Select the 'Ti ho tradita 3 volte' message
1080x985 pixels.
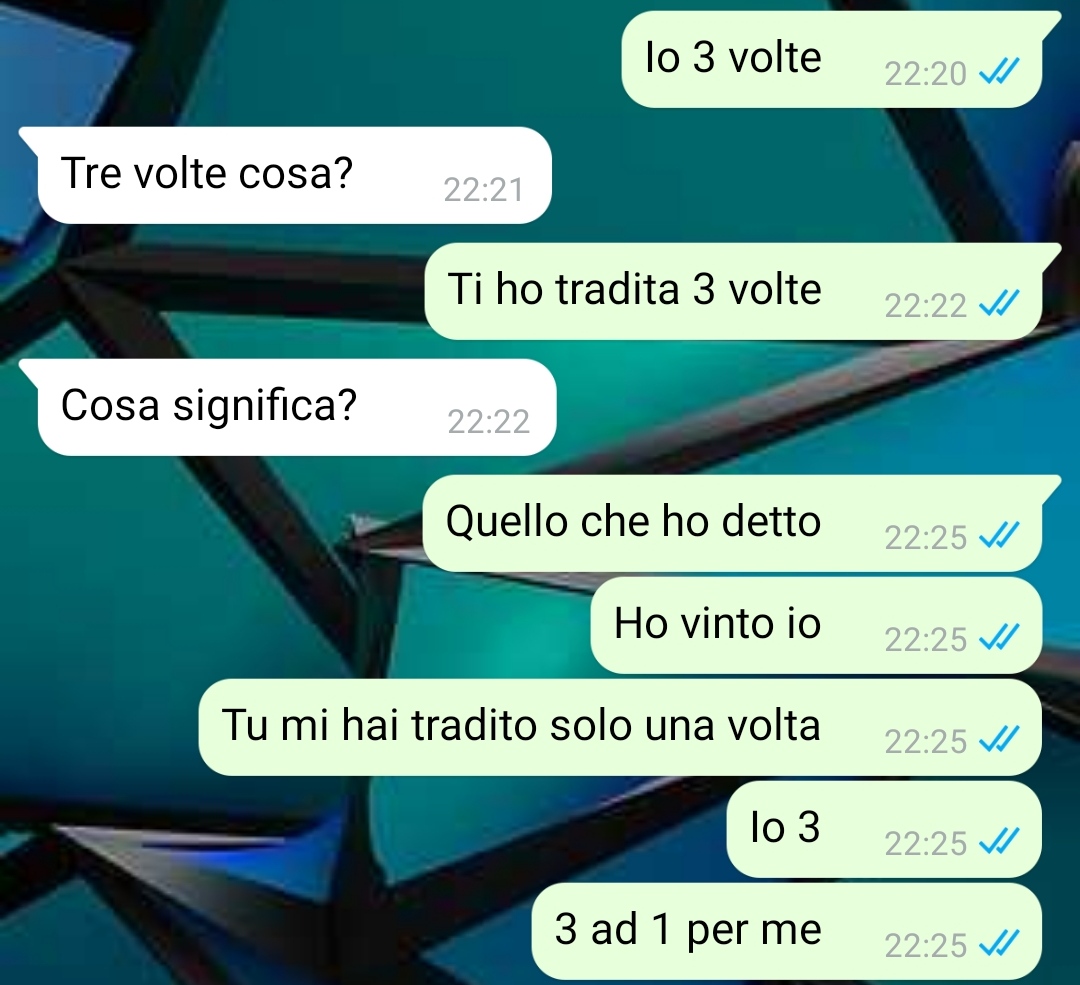734,291
